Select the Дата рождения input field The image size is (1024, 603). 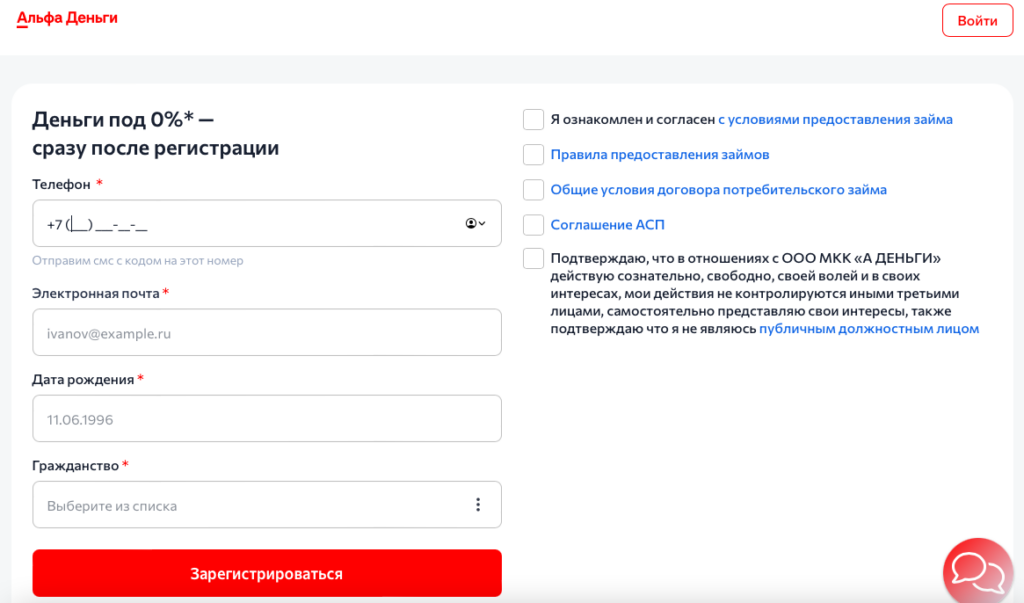coord(250,418)
